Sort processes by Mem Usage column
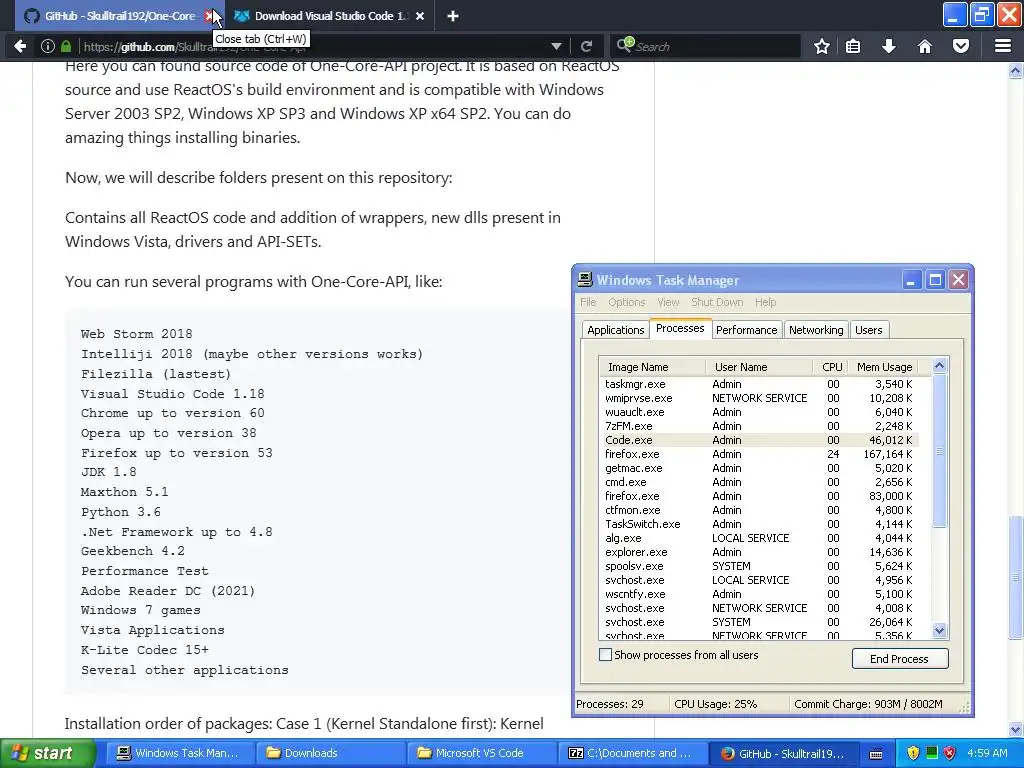The width and height of the screenshot is (1024, 768). pyautogui.click(x=884, y=367)
